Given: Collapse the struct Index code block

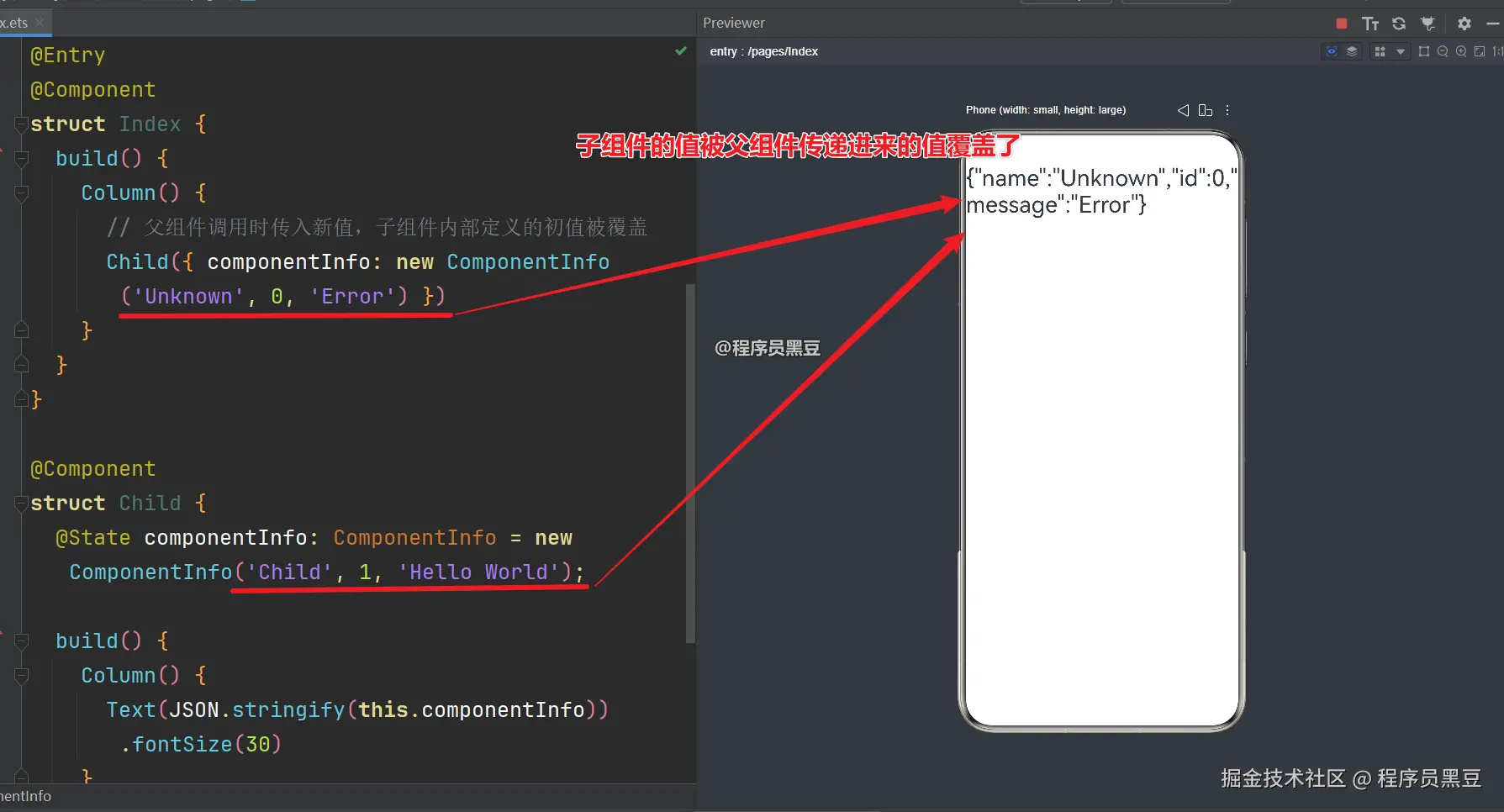Looking at the screenshot, I should (x=21, y=124).
